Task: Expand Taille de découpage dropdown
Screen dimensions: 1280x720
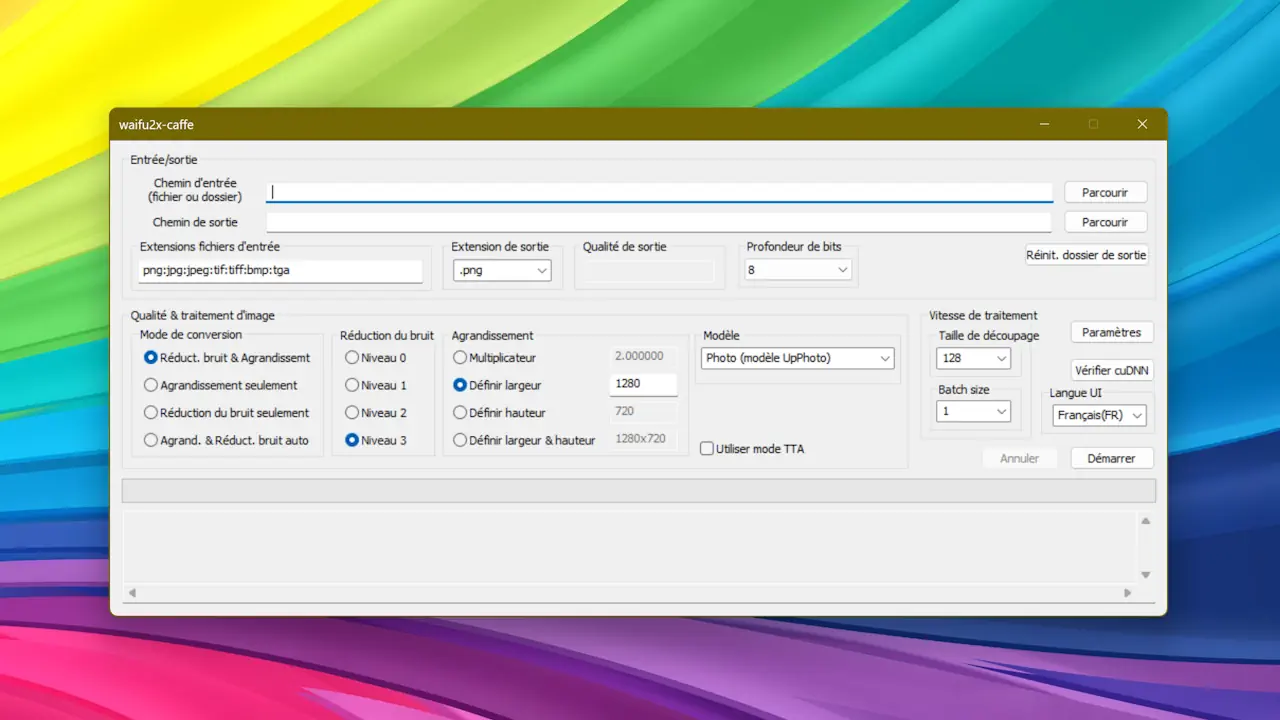Action: tap(973, 358)
